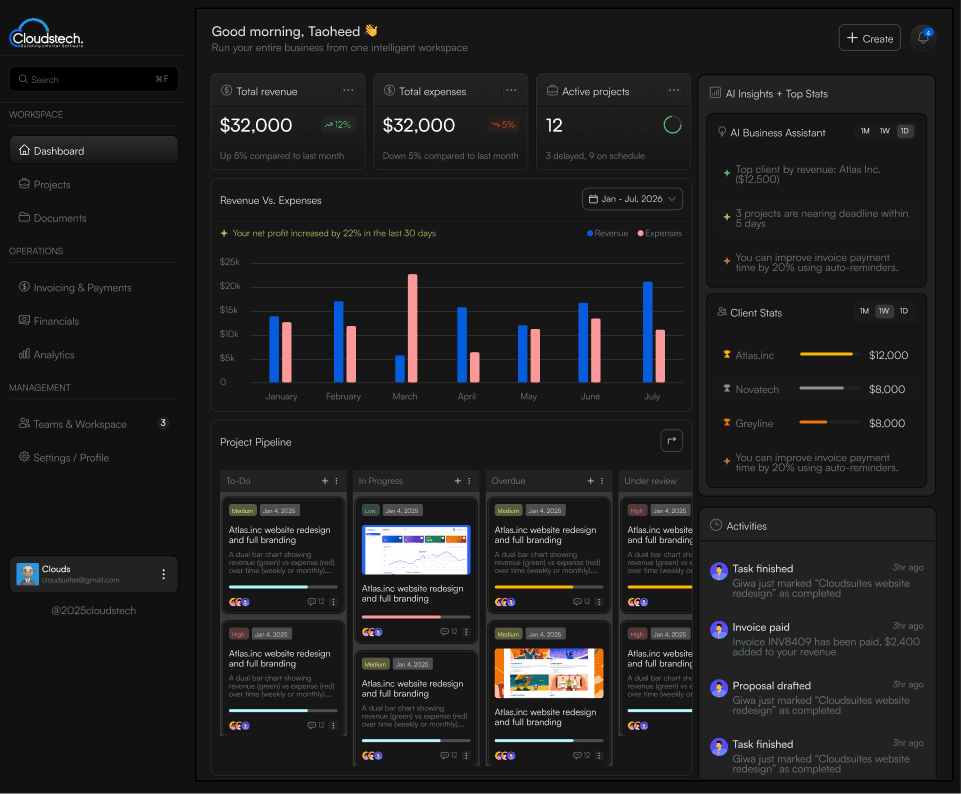Open Clouds account menu three dots
The height and width of the screenshot is (794, 961).
pyautogui.click(x=163, y=574)
